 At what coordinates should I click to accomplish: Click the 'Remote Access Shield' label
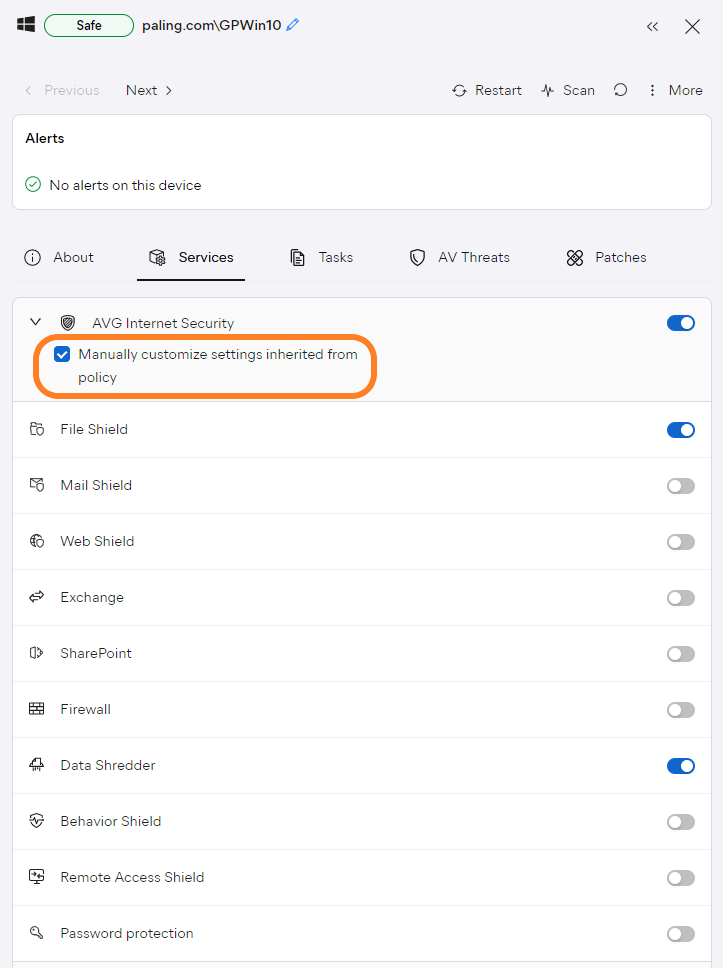click(x=132, y=877)
